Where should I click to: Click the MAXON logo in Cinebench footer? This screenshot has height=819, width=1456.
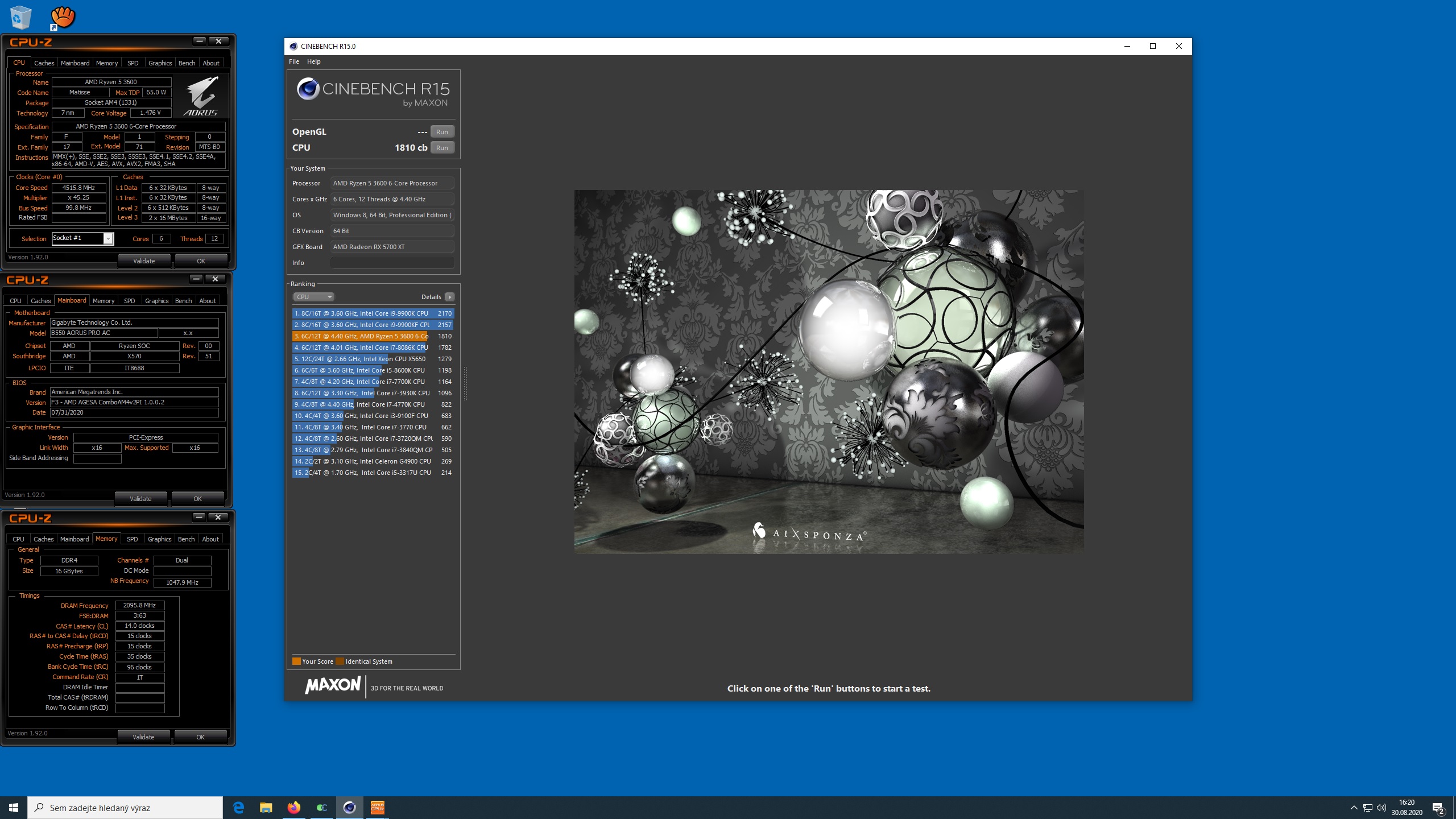(x=333, y=685)
